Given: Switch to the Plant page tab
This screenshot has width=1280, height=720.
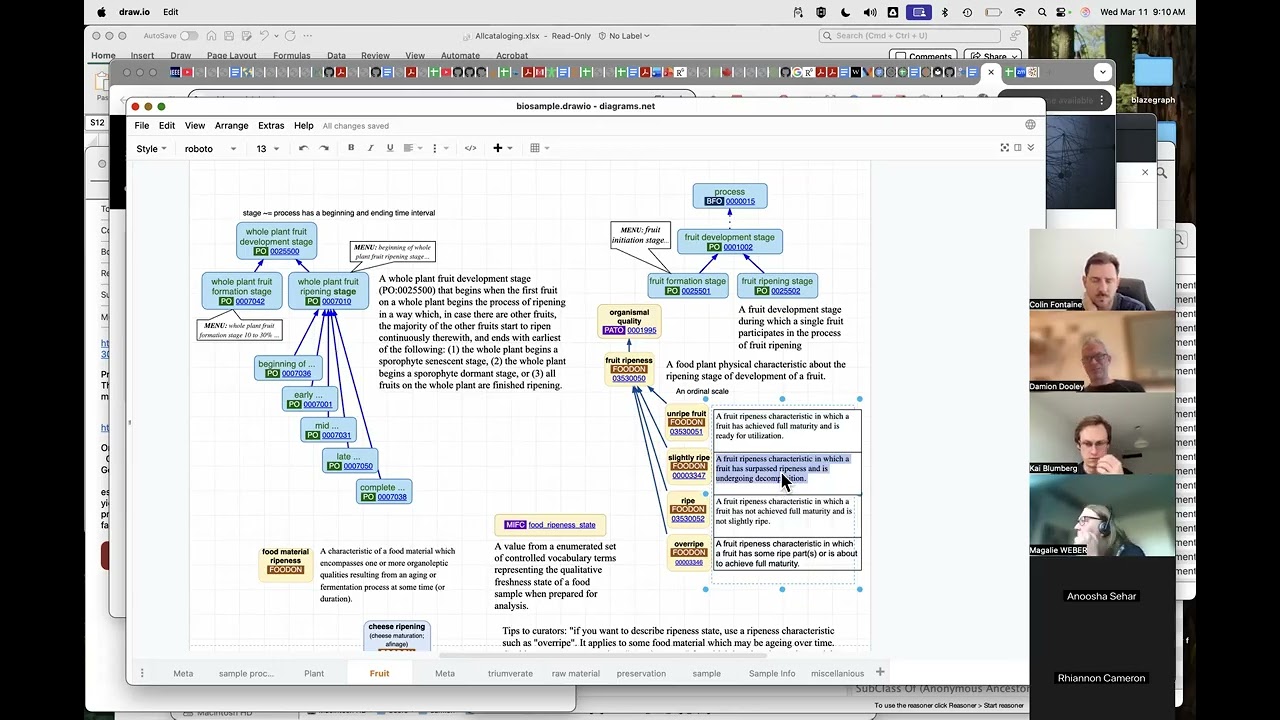Looking at the screenshot, I should coord(314,673).
